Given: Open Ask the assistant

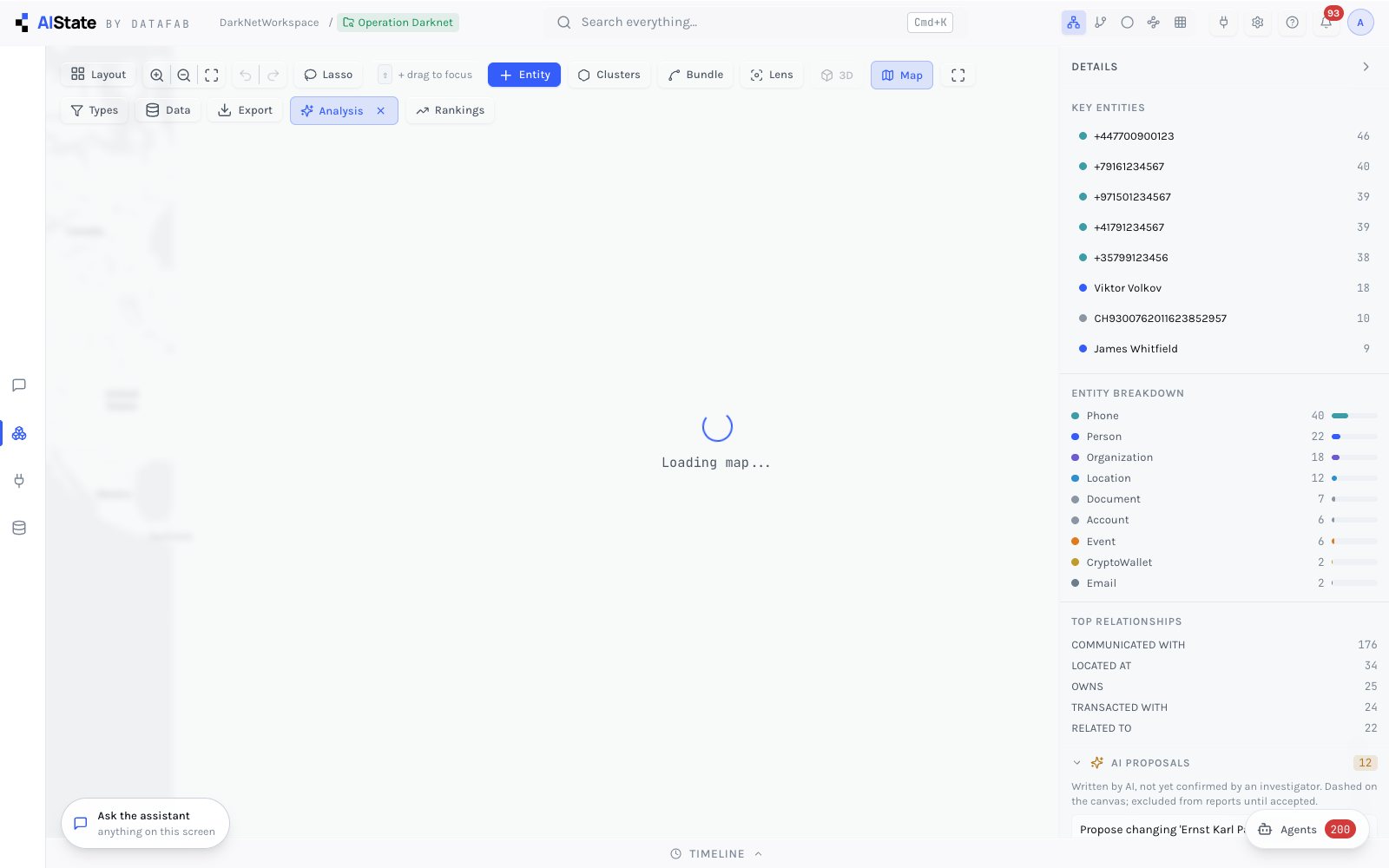Looking at the screenshot, I should 145,824.
